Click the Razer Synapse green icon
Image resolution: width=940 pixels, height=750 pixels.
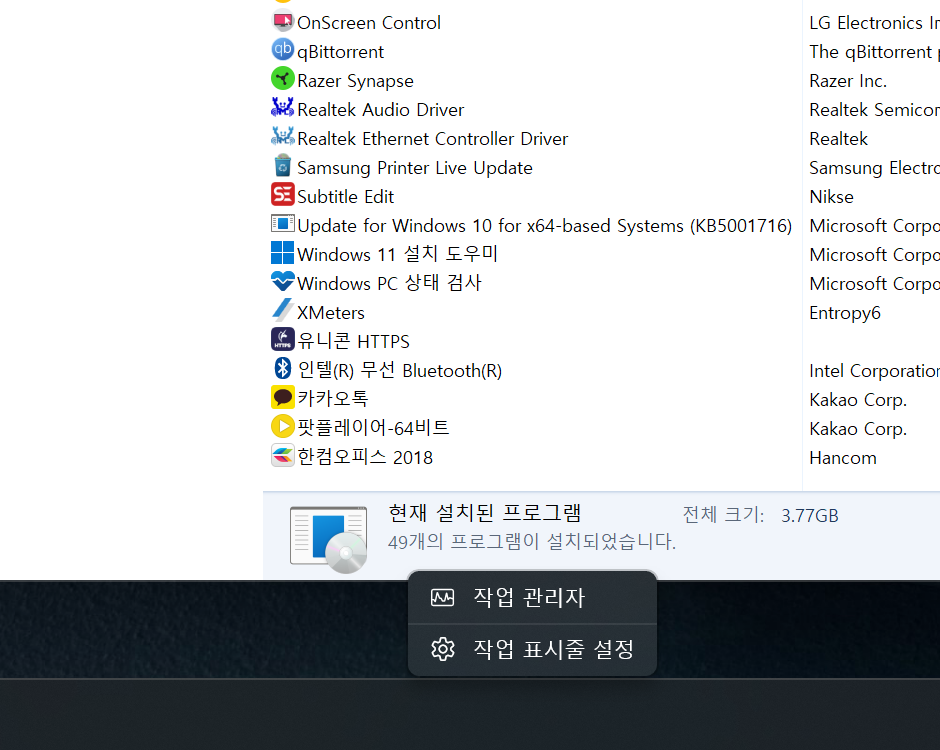click(282, 79)
